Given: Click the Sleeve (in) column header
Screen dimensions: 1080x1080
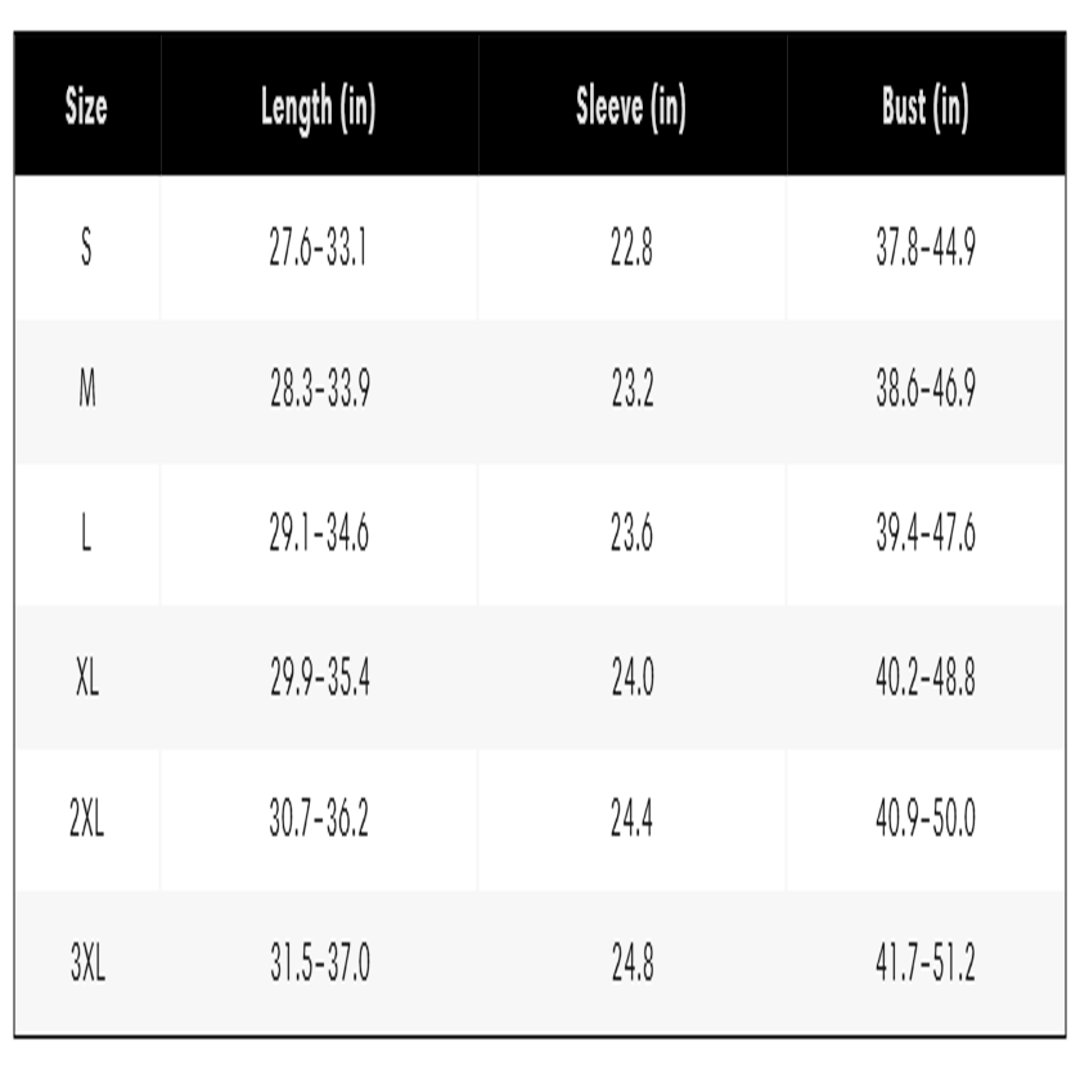Looking at the screenshot, I should tap(631, 108).
